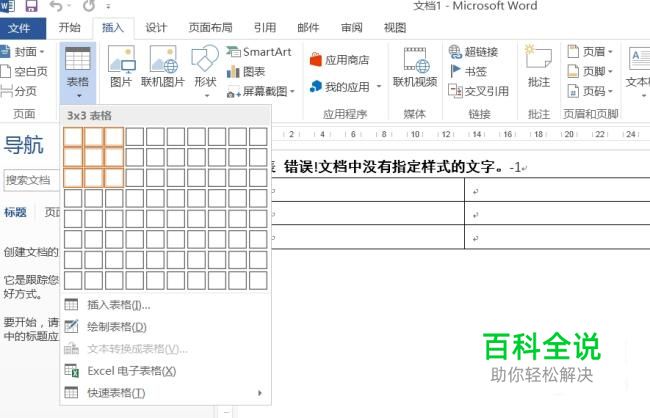Open 联机图片 online pictures
650x418 pixels.
coord(163,66)
